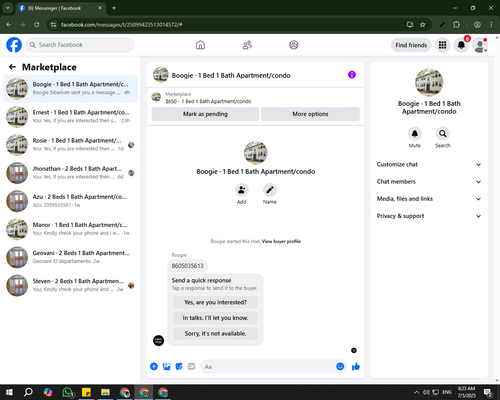Show hidden system tray icons

click(x=417, y=392)
